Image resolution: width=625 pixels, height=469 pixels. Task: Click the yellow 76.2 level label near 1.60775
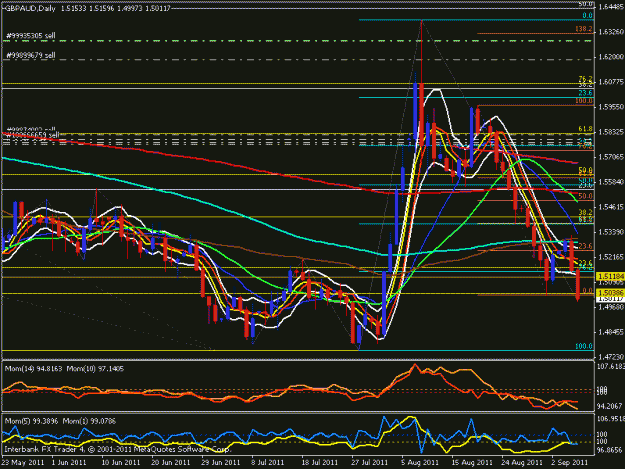coord(586,79)
